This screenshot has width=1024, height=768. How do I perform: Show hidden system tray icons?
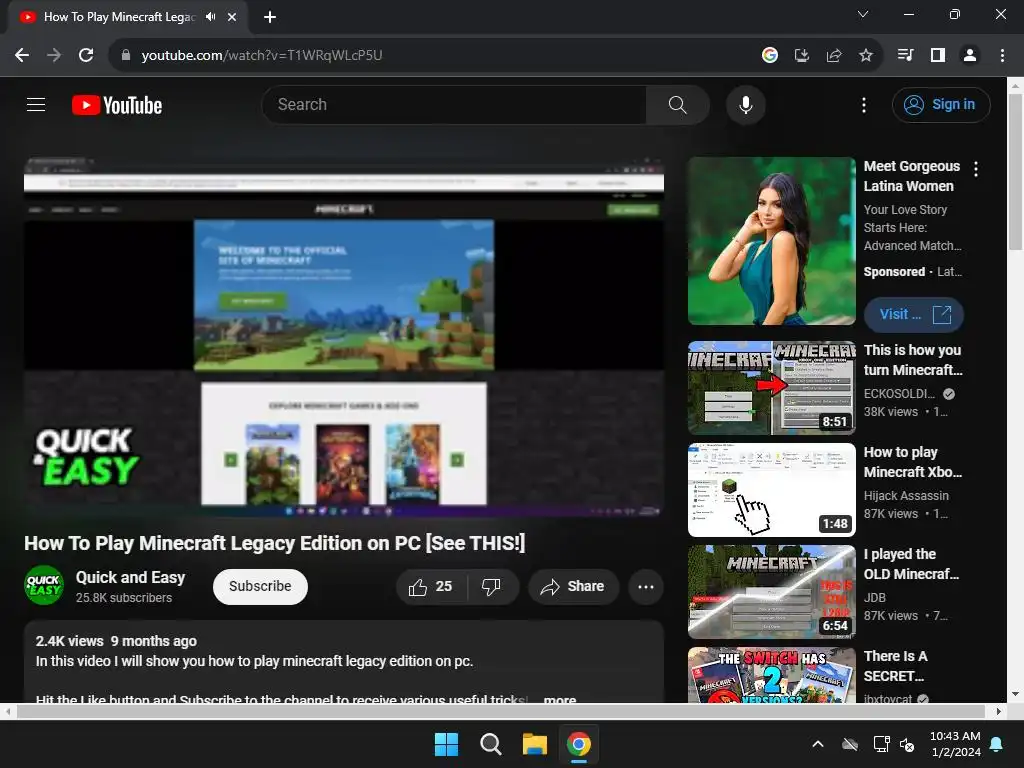(x=818, y=744)
